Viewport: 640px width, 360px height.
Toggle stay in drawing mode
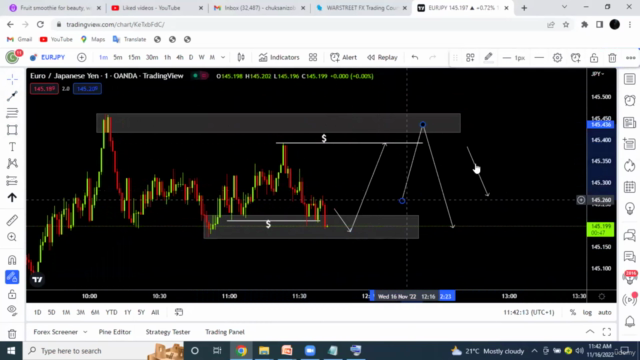click(12, 277)
